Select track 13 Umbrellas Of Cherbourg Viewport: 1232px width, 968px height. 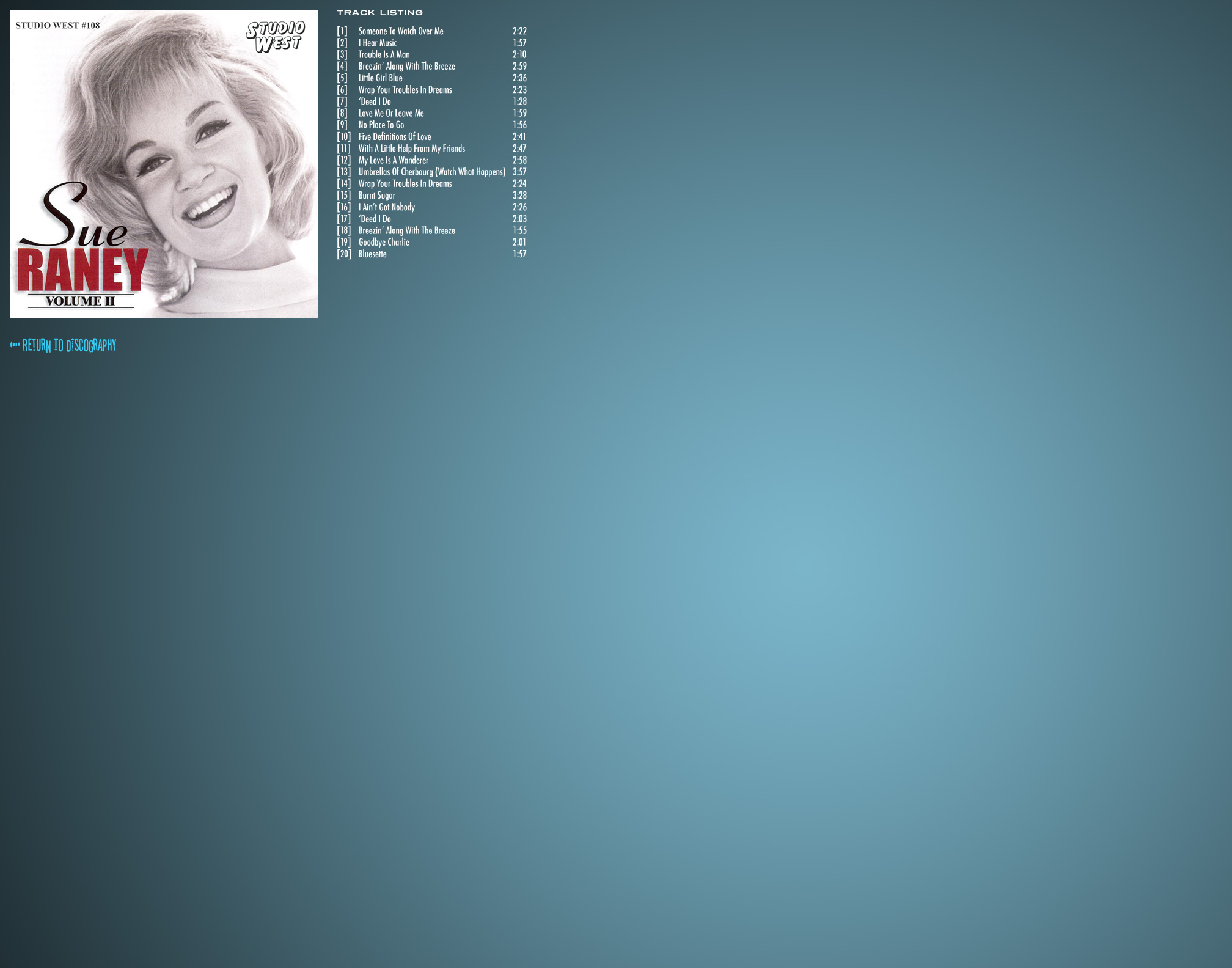(432, 172)
